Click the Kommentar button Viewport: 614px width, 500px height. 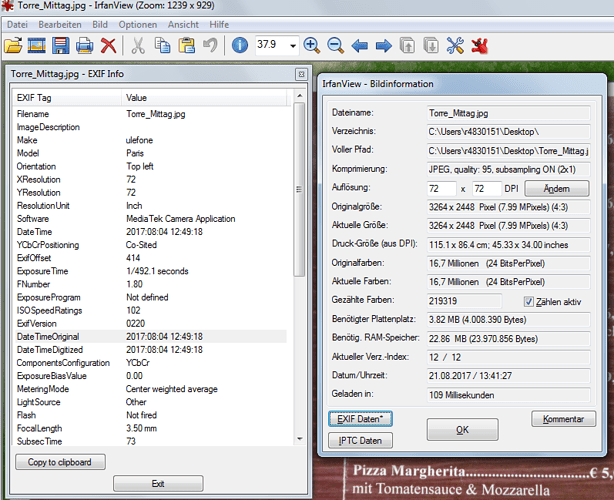(563, 419)
